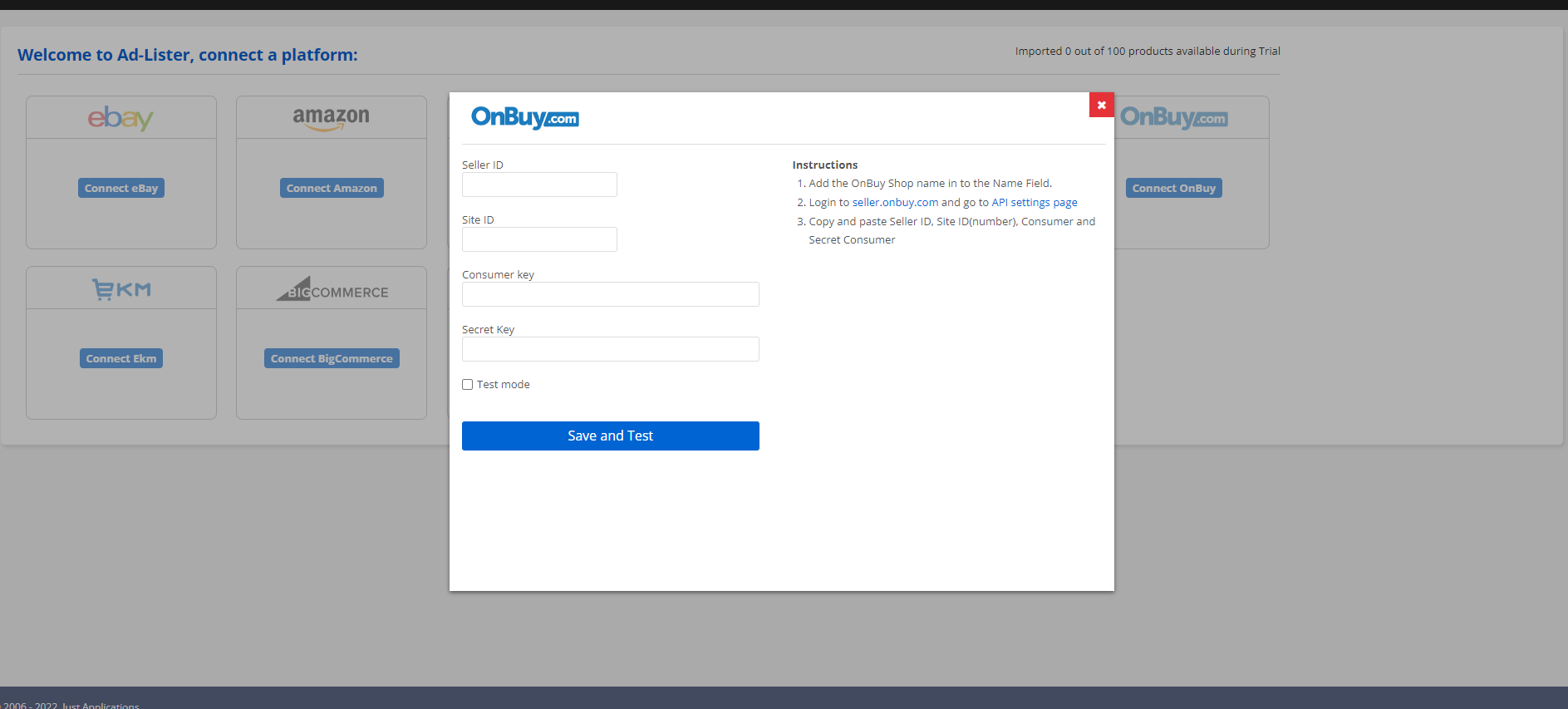
Task: Focus the Consumer key field
Action: tap(611, 294)
